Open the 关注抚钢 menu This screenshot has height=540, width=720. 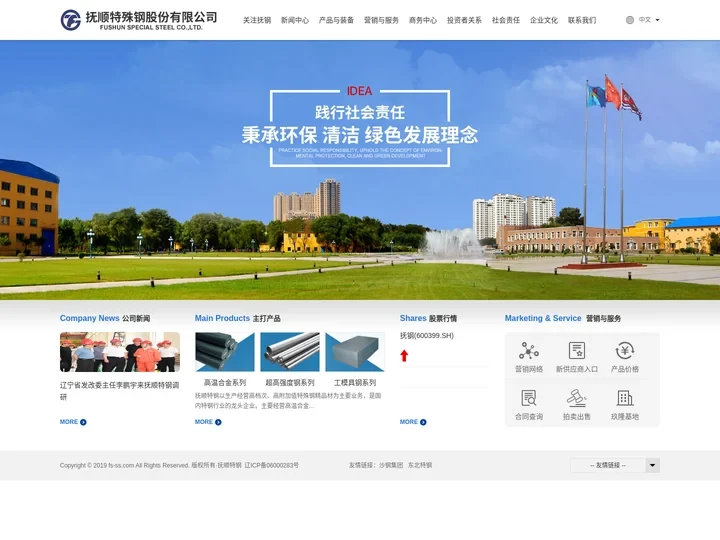pyautogui.click(x=257, y=20)
